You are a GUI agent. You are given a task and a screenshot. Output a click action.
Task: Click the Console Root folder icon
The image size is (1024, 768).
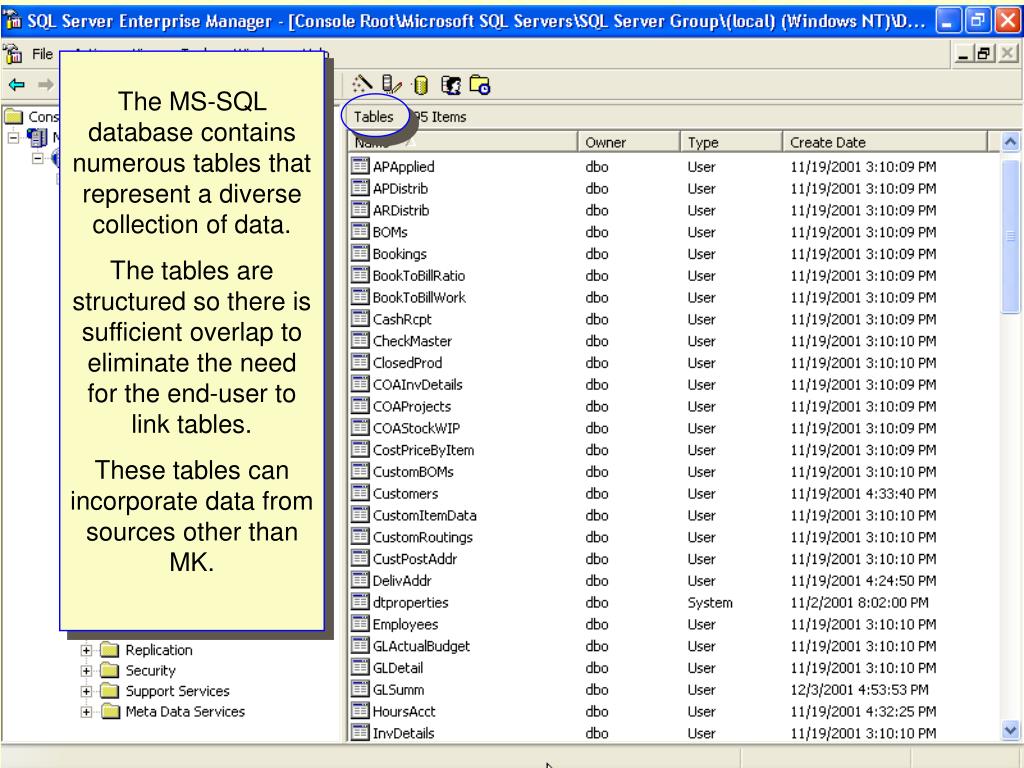(x=14, y=116)
